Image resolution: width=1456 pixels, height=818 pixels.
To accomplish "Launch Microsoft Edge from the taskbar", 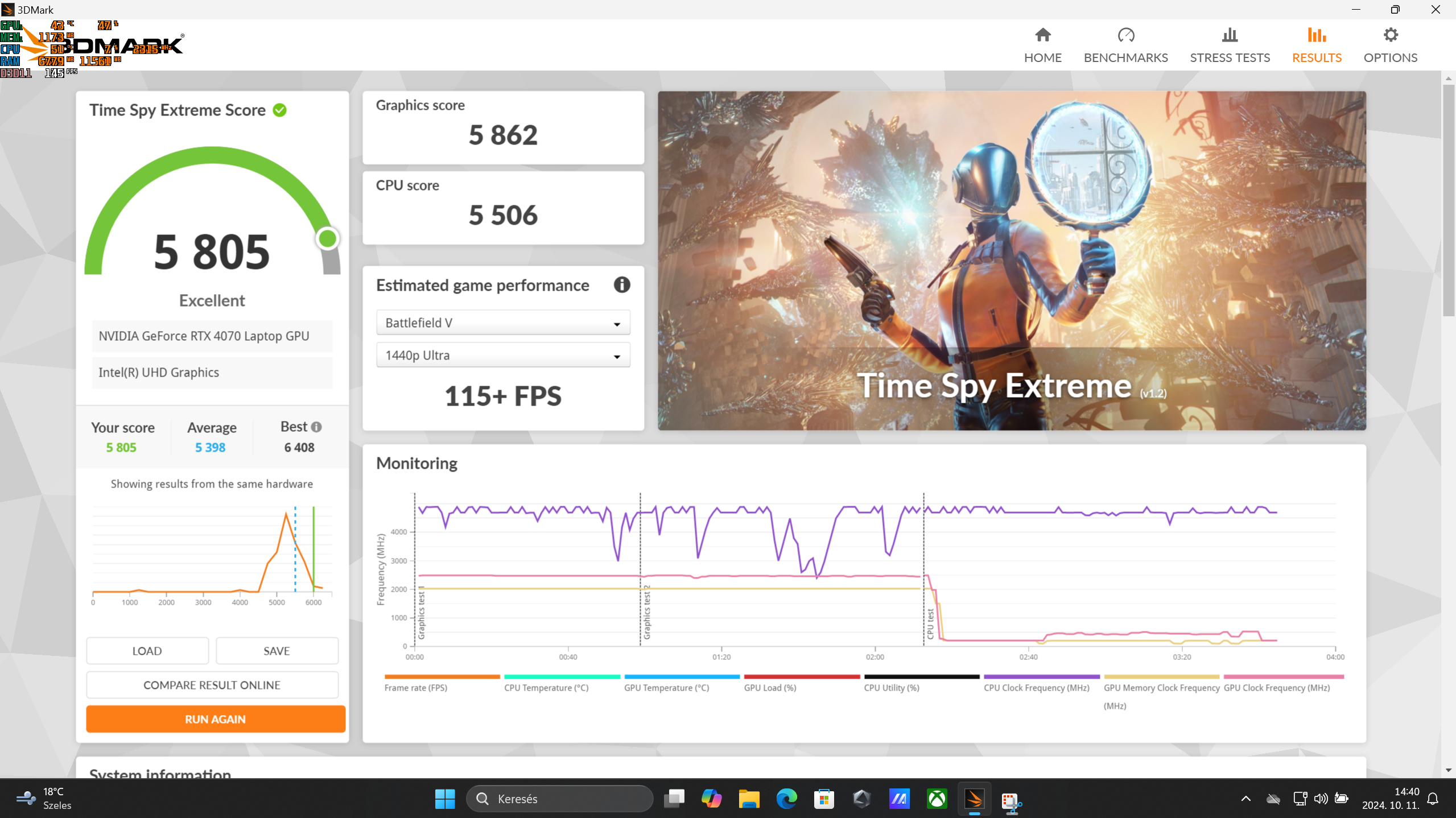I will point(786,799).
